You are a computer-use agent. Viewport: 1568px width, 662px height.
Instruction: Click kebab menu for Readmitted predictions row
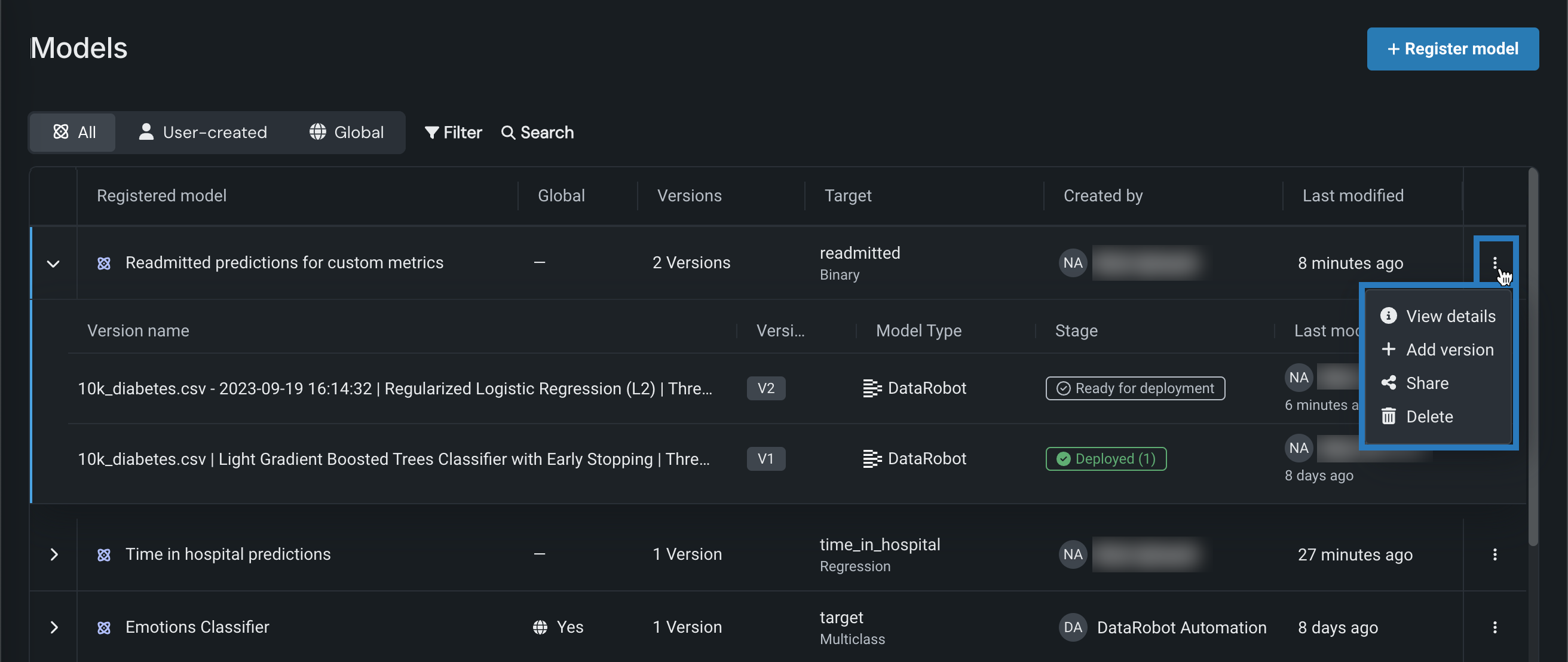[x=1494, y=263]
